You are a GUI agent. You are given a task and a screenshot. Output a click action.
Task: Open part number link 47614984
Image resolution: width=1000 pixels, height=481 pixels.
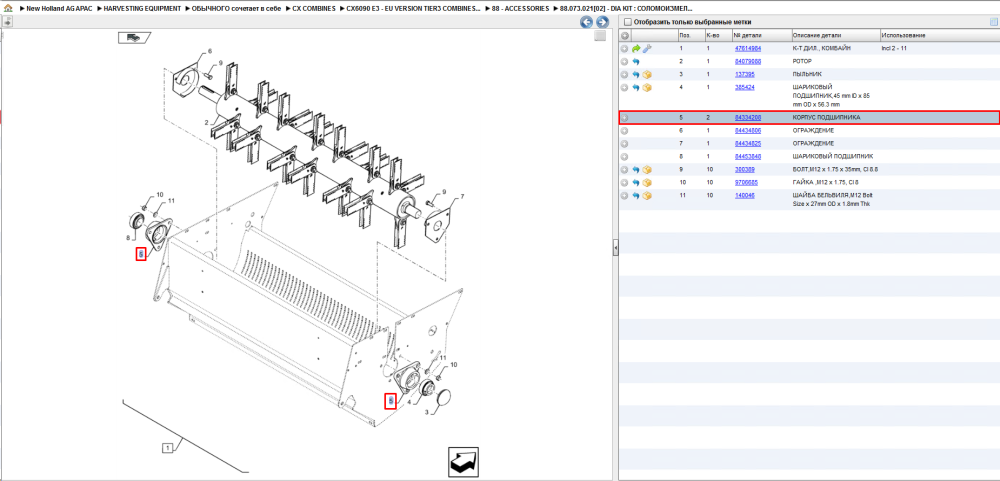point(747,48)
